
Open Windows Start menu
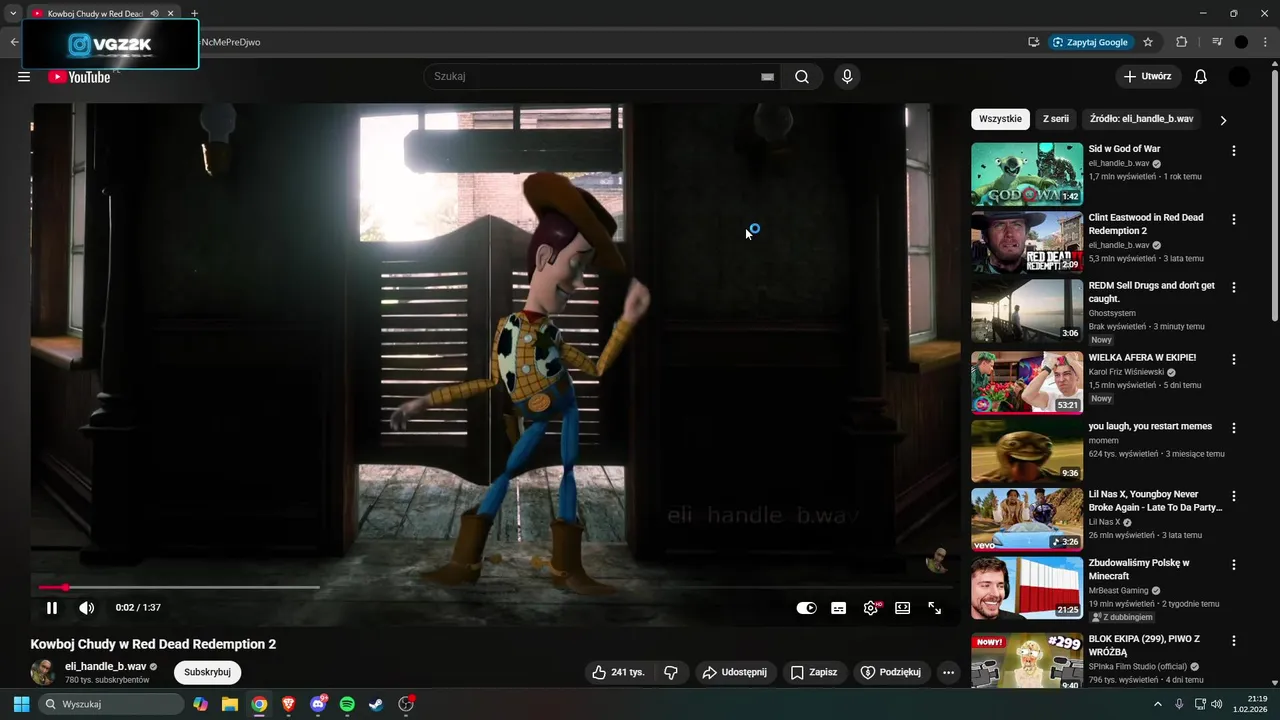(21, 704)
